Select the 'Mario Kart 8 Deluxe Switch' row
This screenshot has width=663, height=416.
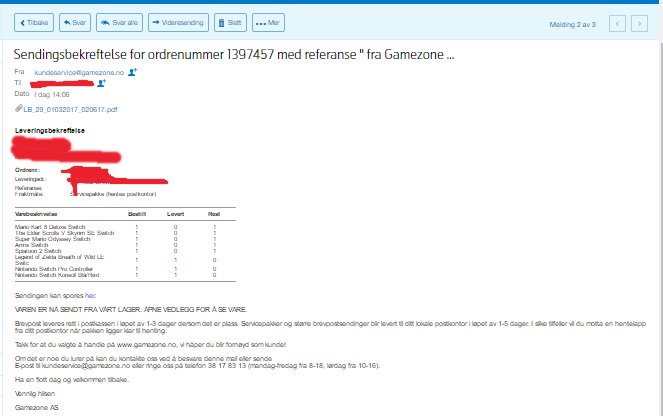click(125, 227)
